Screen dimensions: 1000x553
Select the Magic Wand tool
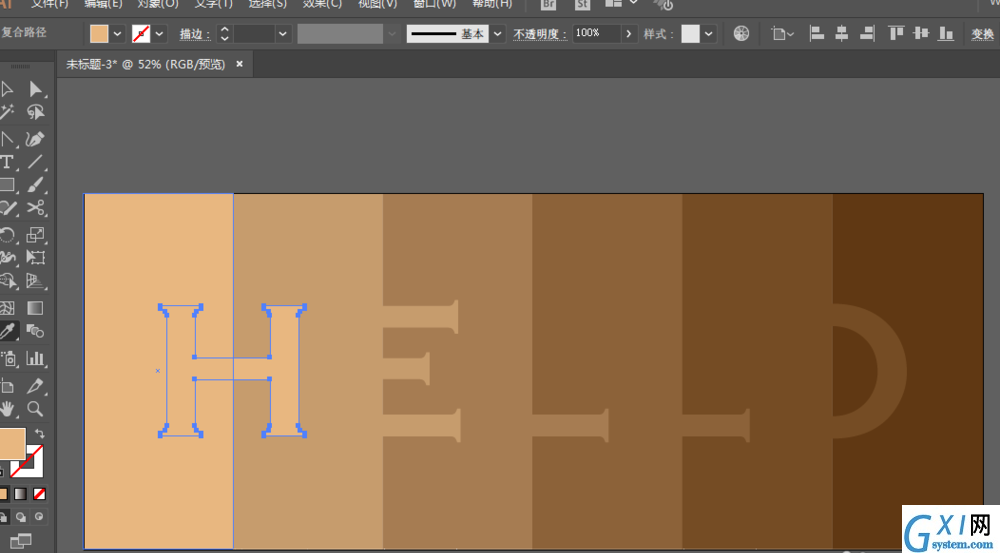pyautogui.click(x=7, y=112)
